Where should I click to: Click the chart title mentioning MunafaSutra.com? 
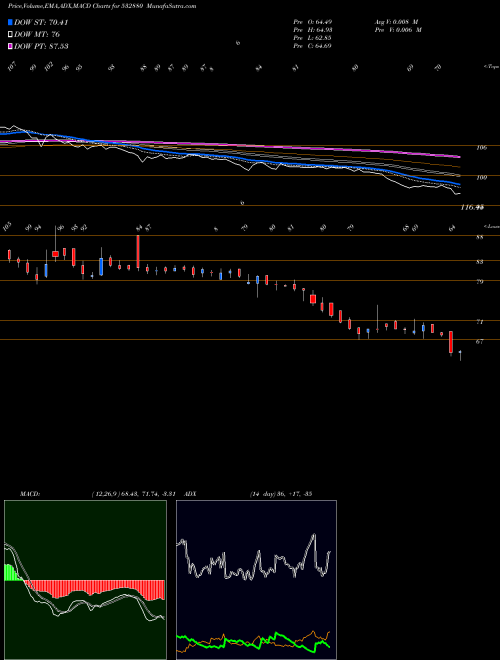[x=102, y=6]
